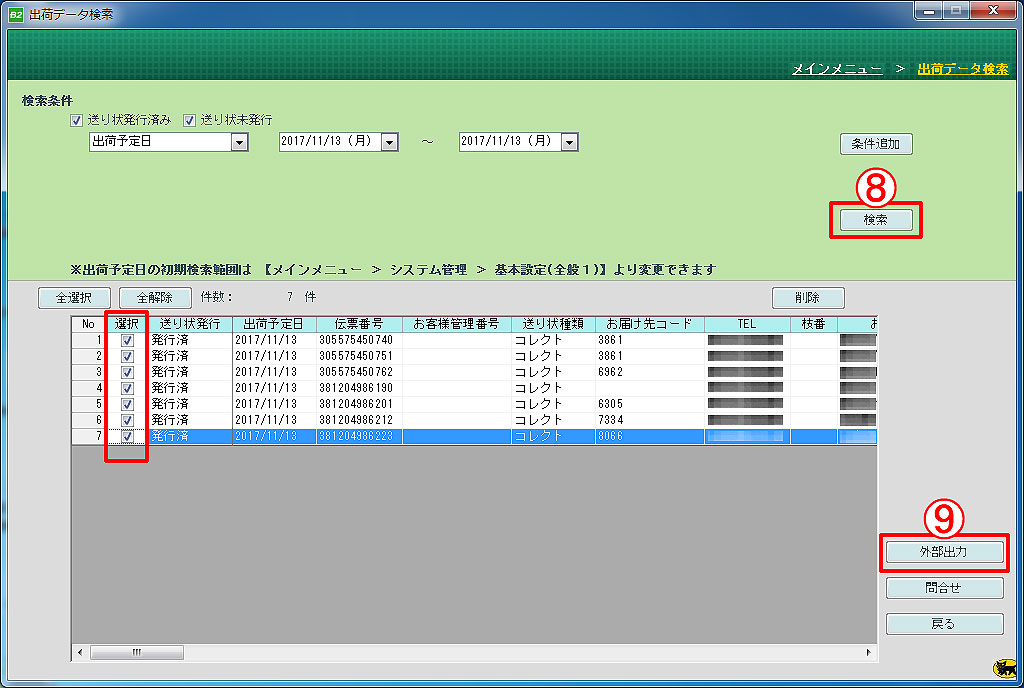Uncheck the selection box in row 1
The width and height of the screenshot is (1024, 688).
127,340
